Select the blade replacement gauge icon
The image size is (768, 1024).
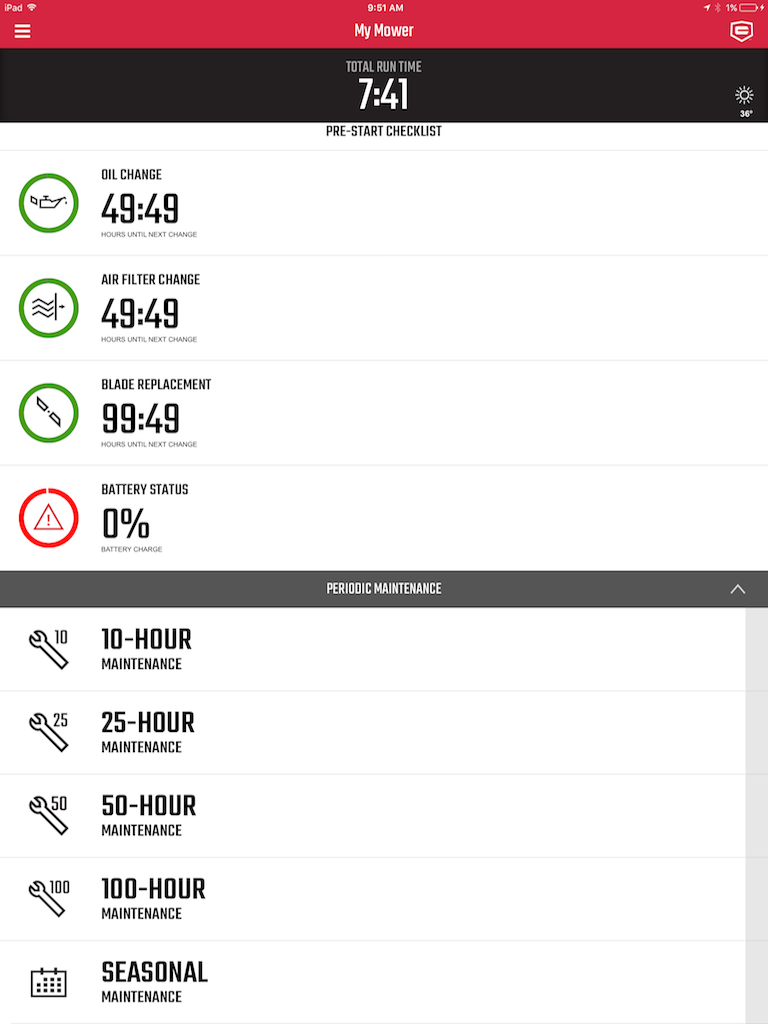48,413
